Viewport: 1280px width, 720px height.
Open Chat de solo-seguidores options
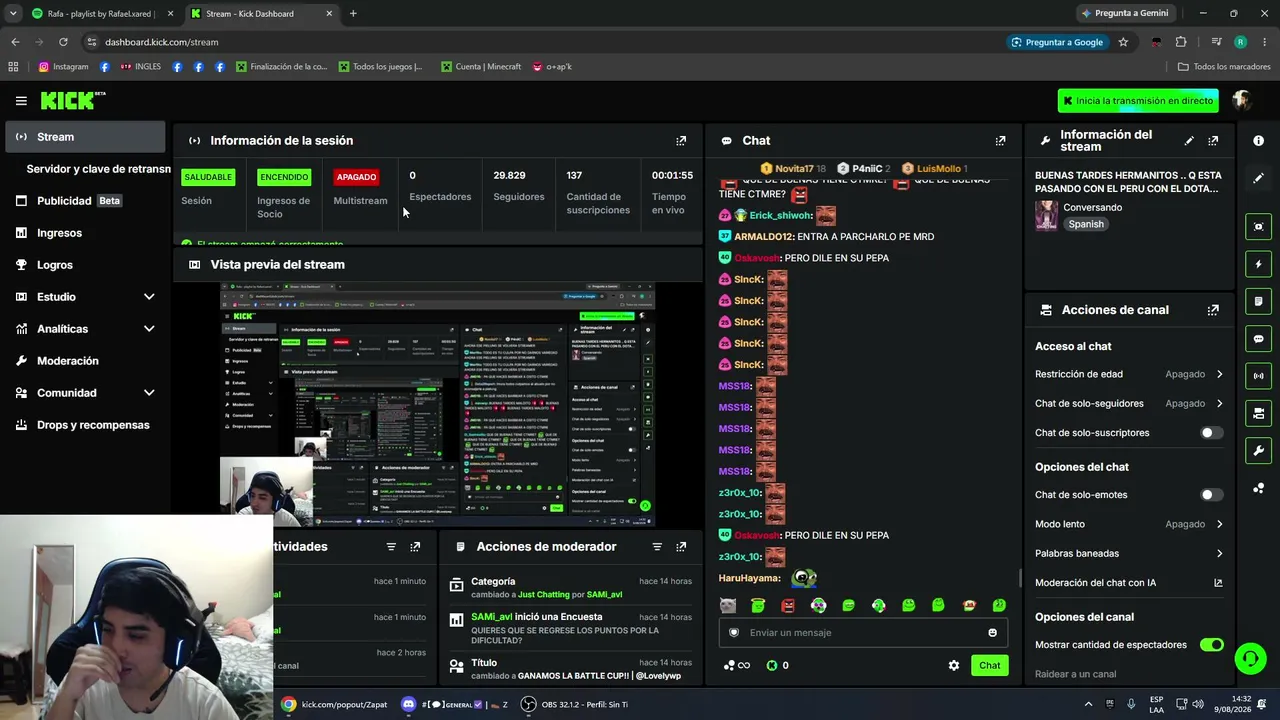1129,403
